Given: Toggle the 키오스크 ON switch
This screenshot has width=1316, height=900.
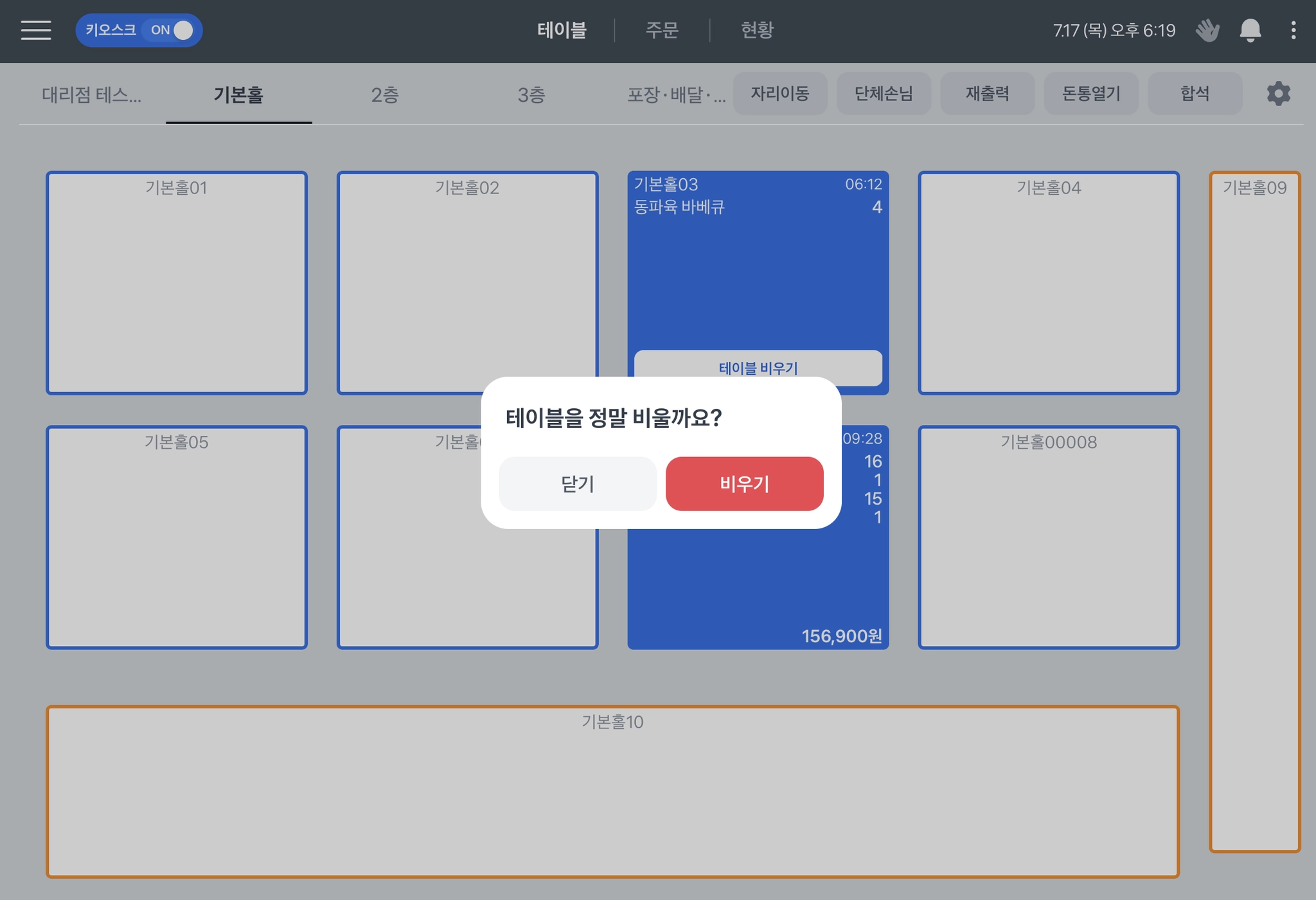Looking at the screenshot, I should (170, 30).
